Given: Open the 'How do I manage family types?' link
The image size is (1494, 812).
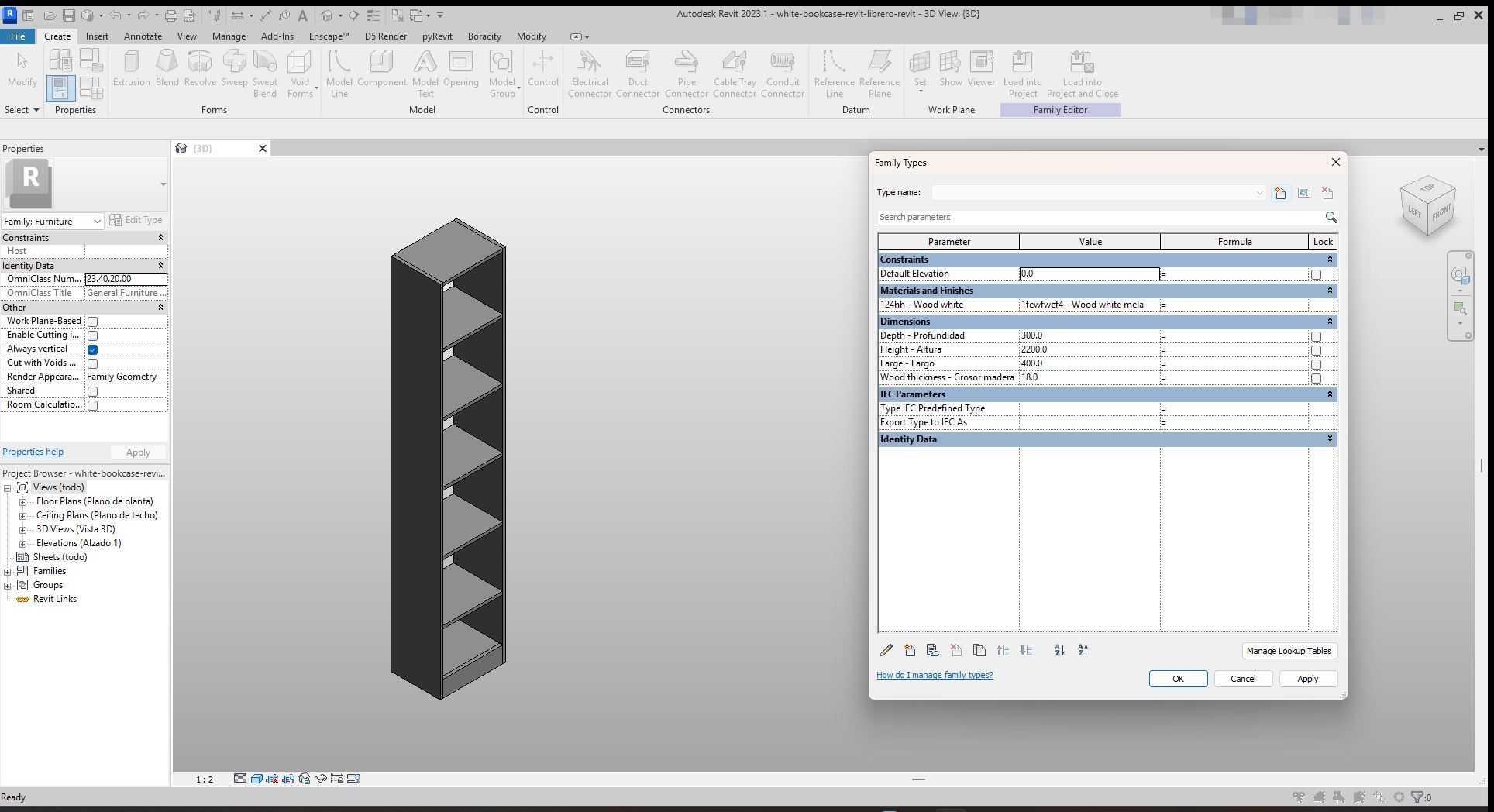Looking at the screenshot, I should (935, 675).
